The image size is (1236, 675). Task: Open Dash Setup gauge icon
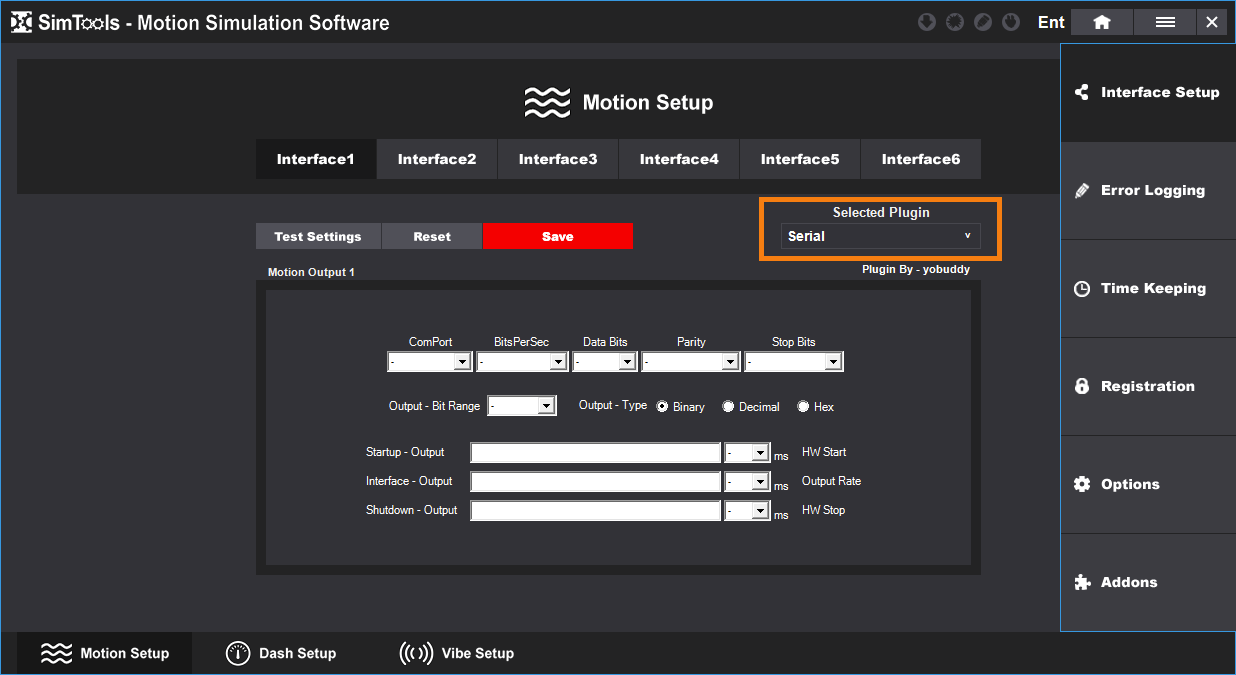(237, 653)
